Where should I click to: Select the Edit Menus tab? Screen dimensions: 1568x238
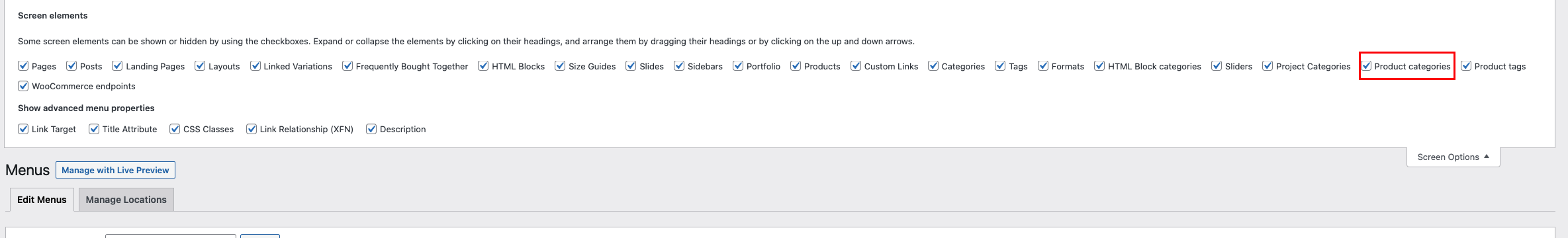(x=42, y=200)
